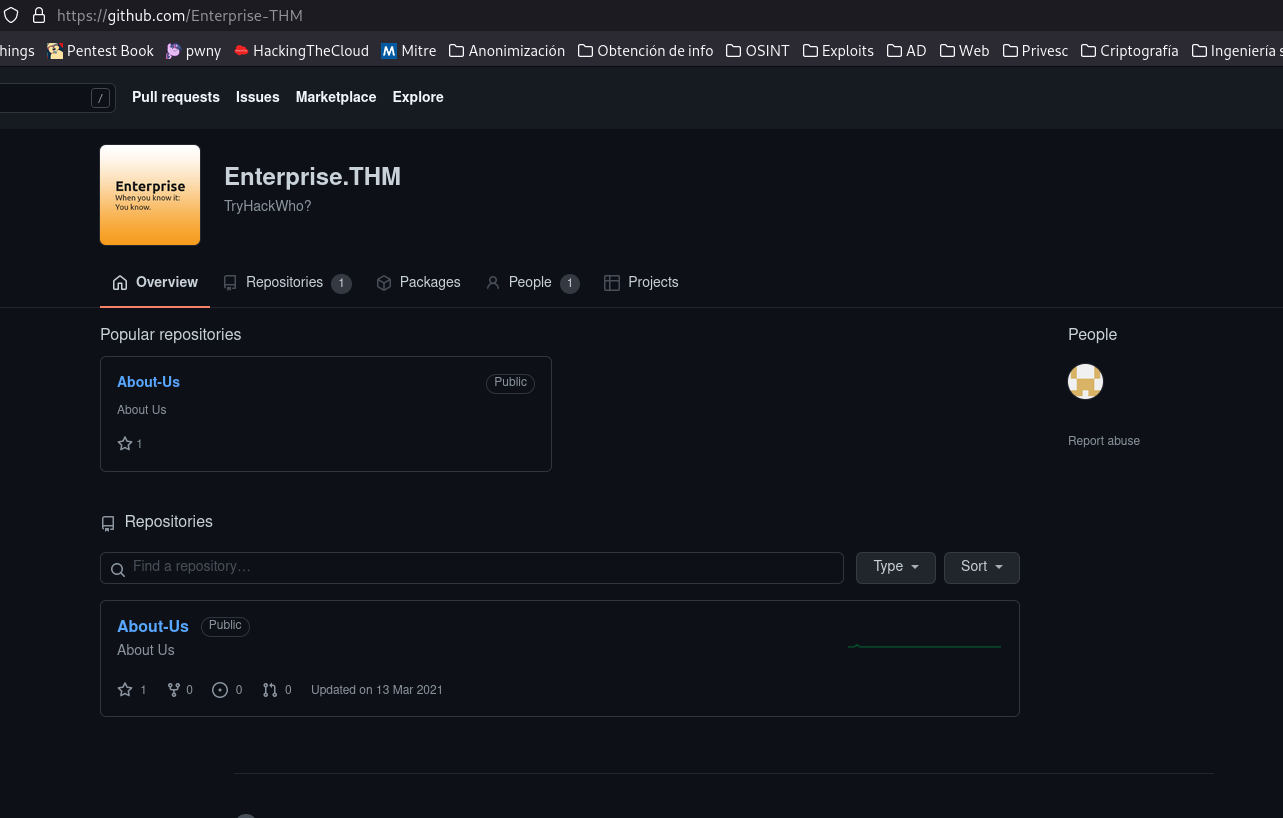Expand the Criptografía bookmark folder
The height and width of the screenshot is (818, 1283).
1130,50
